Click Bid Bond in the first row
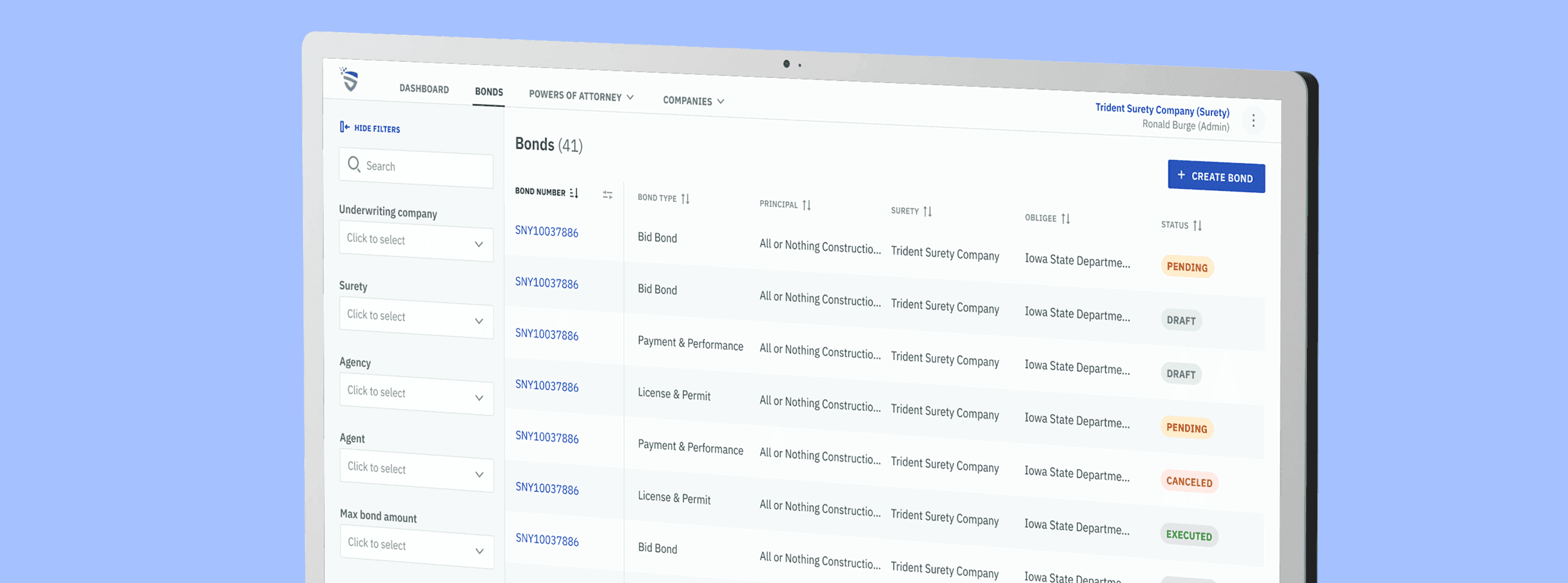This screenshot has width=1568, height=583. (x=657, y=237)
